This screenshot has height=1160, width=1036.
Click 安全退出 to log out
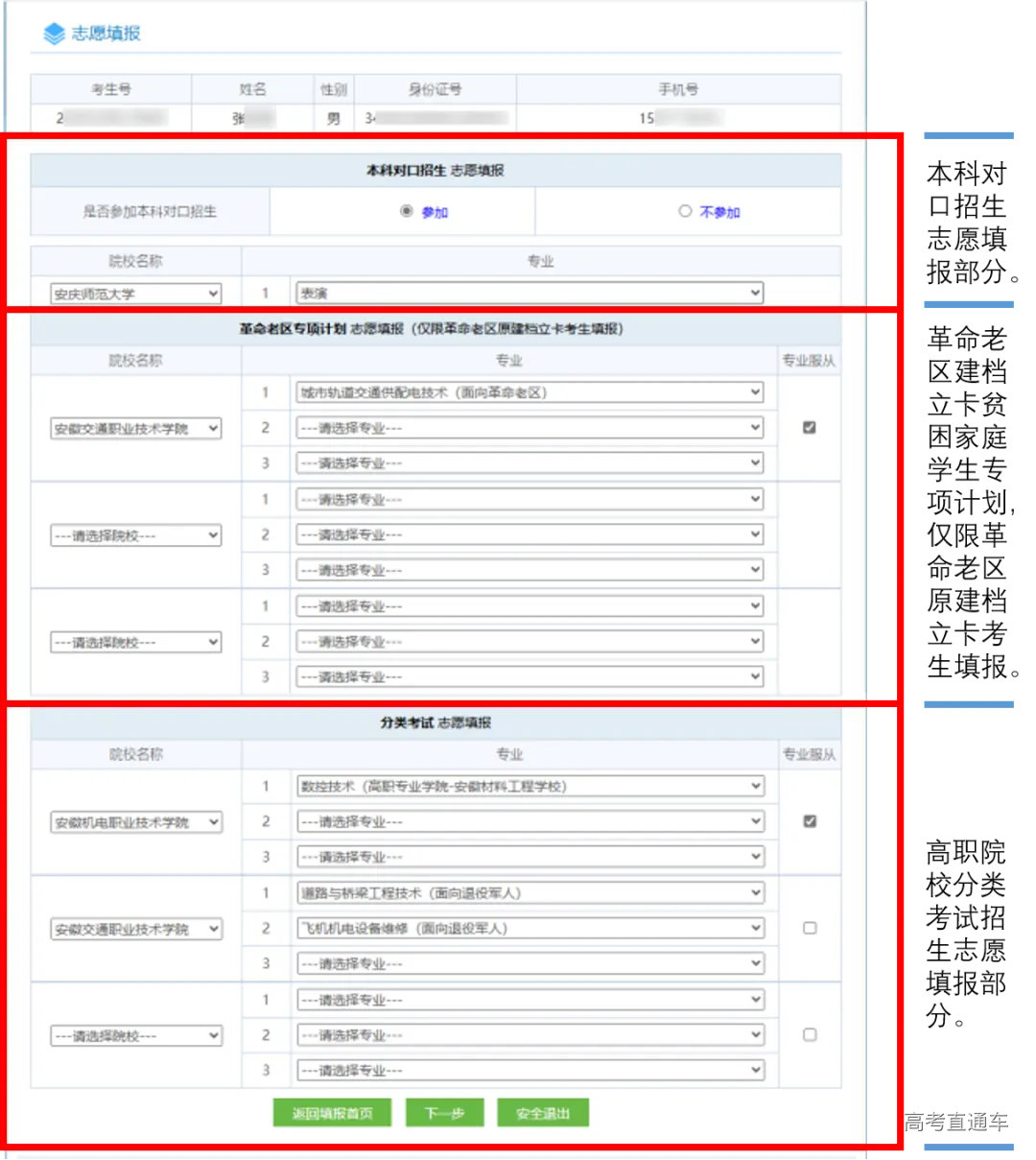tap(543, 1112)
